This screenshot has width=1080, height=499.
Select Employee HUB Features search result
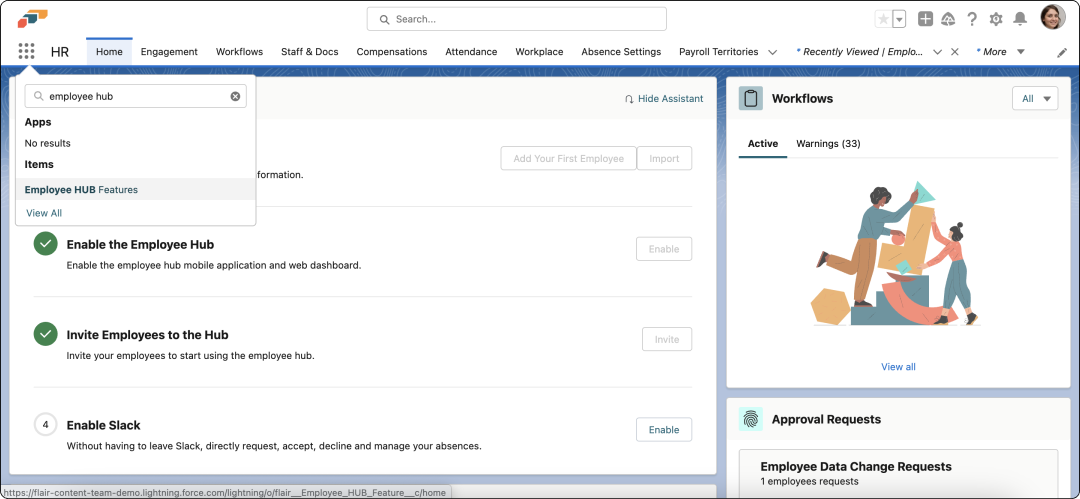82,189
